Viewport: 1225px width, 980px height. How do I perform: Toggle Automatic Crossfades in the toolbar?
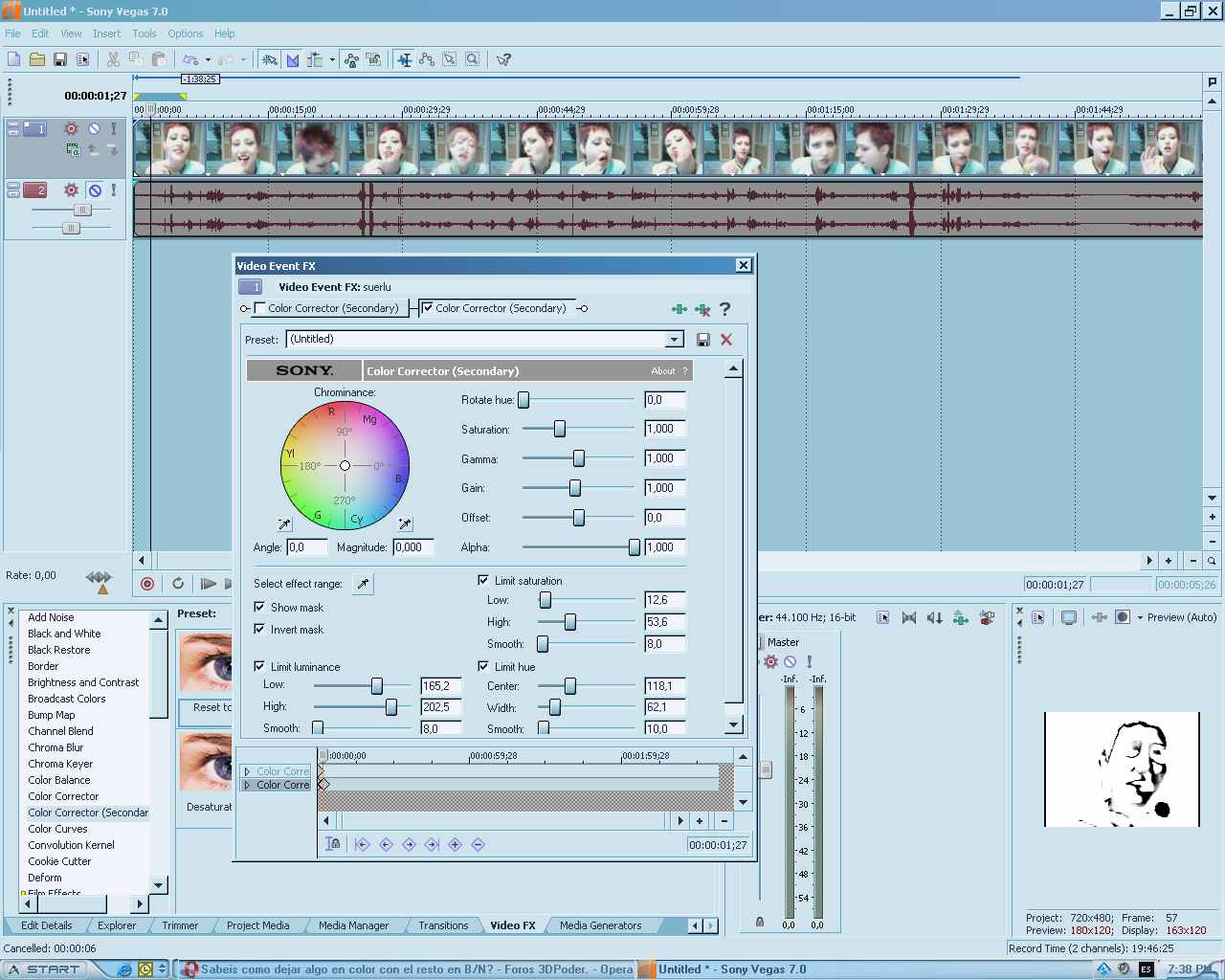coord(293,59)
